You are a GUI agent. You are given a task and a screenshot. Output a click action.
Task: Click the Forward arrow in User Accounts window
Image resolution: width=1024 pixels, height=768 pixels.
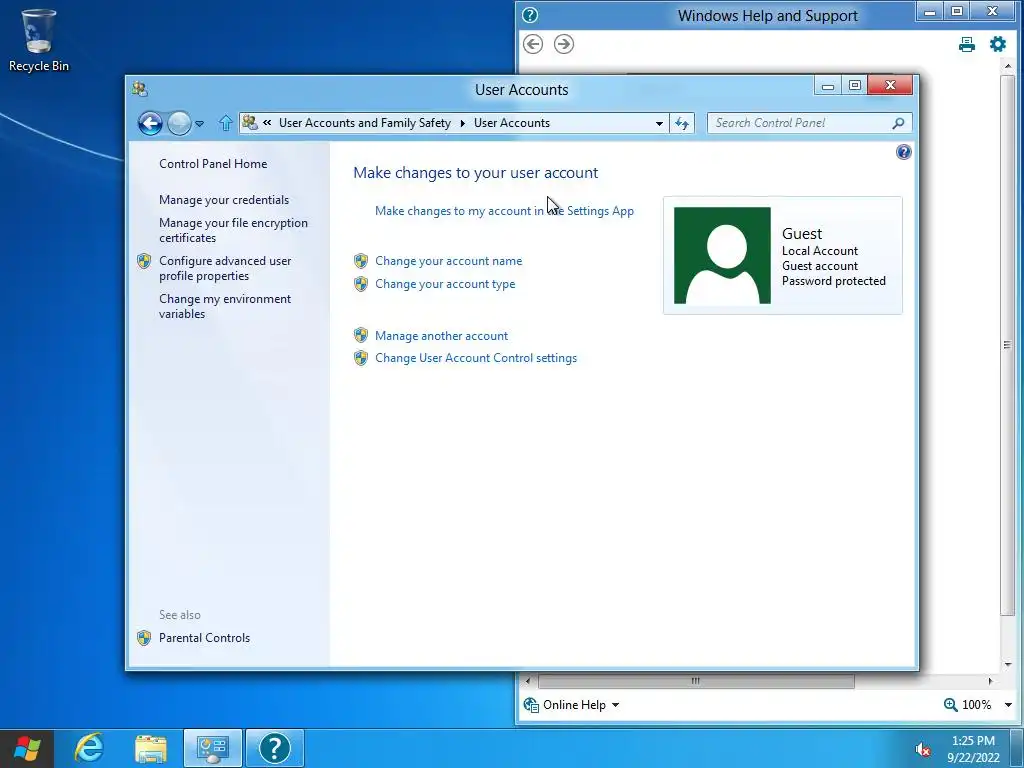tap(179, 123)
